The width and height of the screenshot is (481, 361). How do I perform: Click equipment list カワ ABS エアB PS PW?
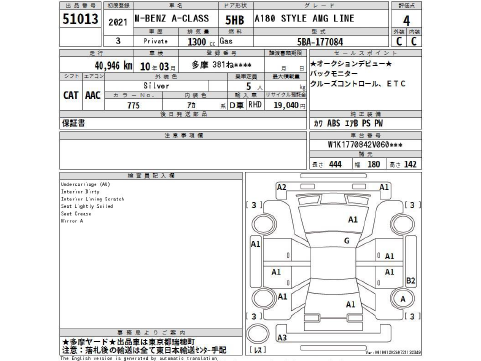coord(348,123)
